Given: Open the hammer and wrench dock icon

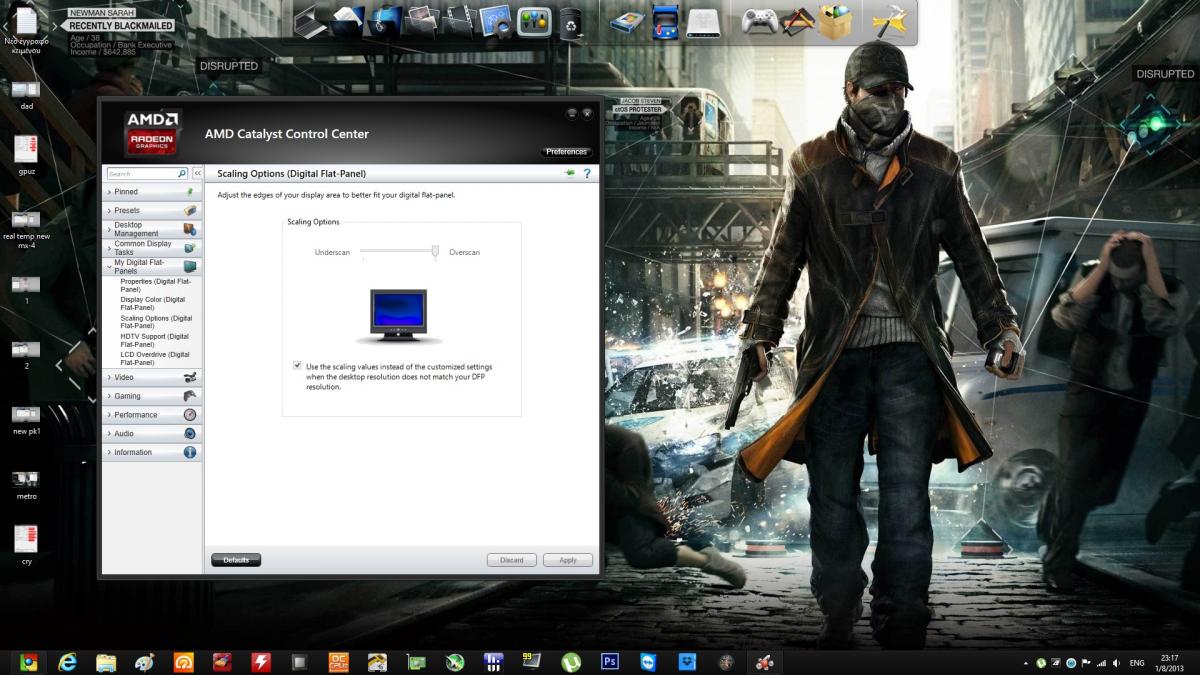Looking at the screenshot, I should tap(888, 21).
